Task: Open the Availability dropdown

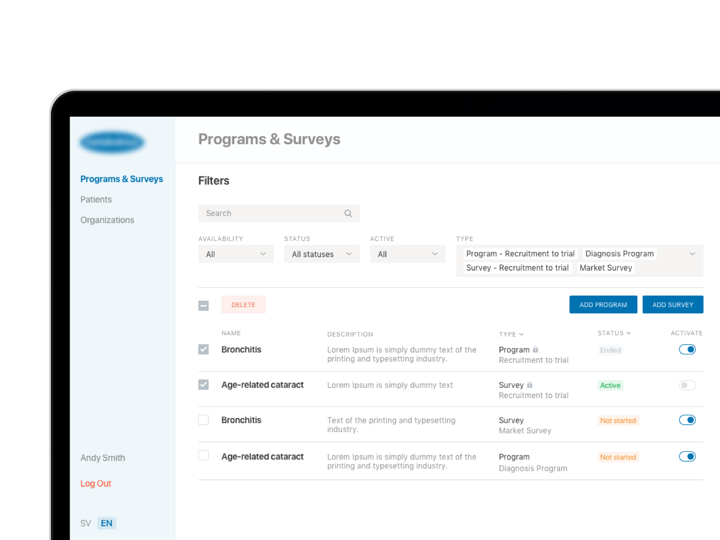Action: 236,254
